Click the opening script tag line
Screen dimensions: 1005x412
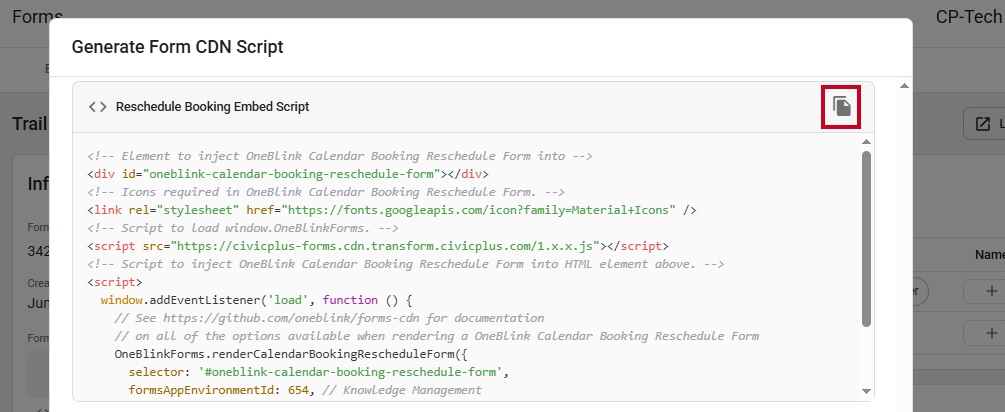tap(115, 281)
